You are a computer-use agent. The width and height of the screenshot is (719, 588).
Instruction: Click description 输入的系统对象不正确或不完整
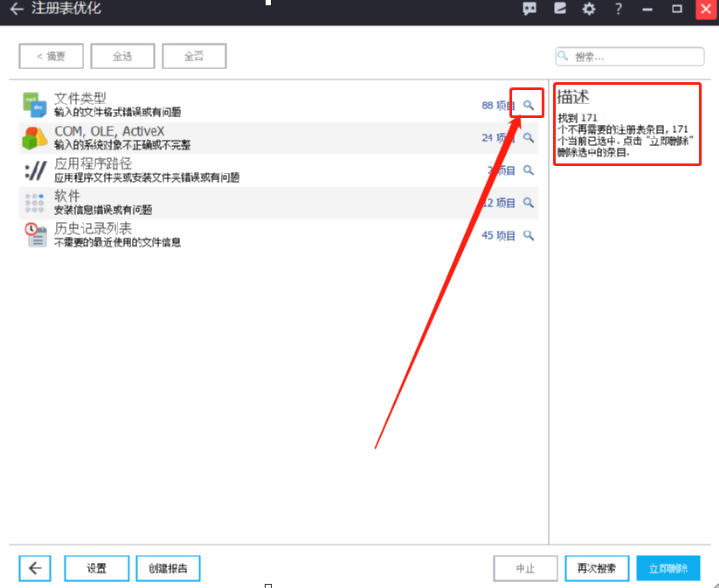coord(122,145)
